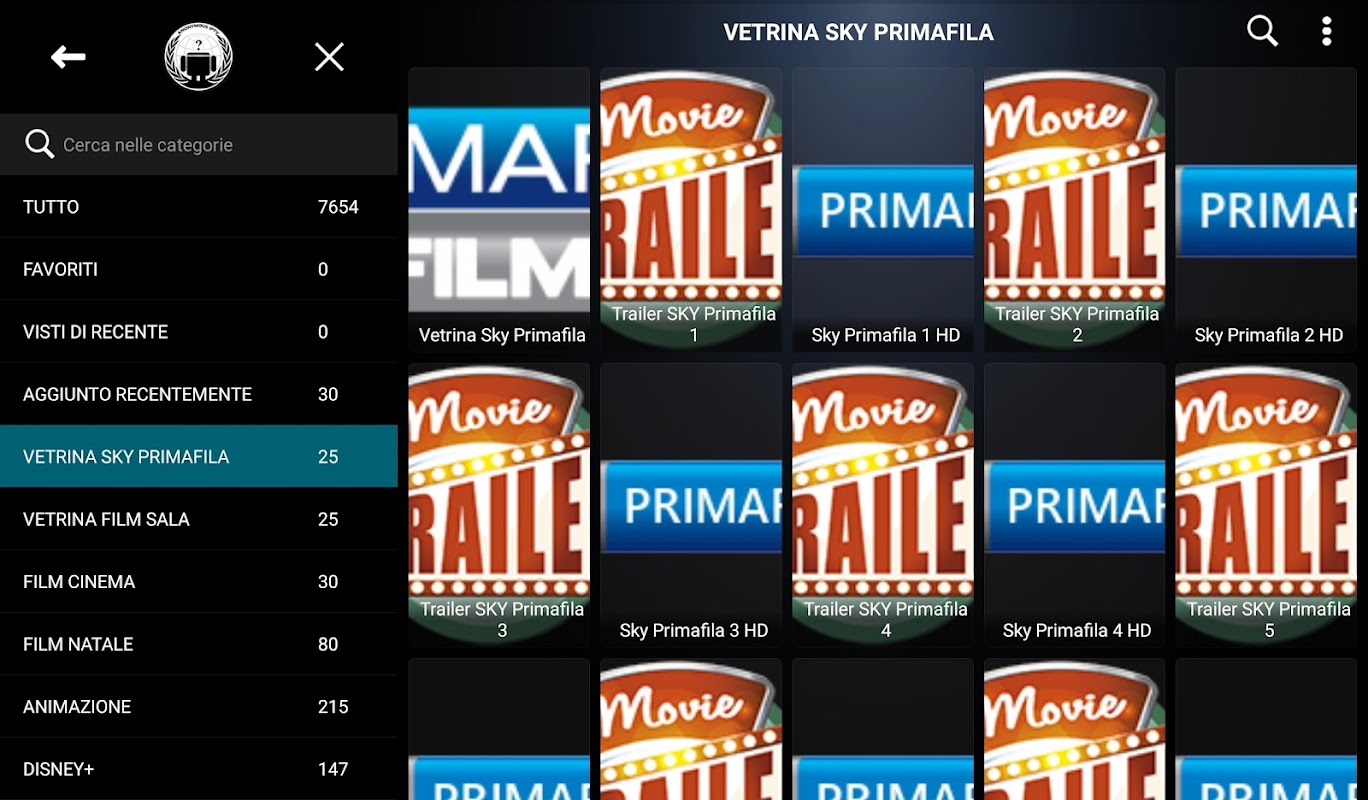
Task: Play Trailer SKY Primafila 4
Action: pyautogui.click(x=883, y=505)
